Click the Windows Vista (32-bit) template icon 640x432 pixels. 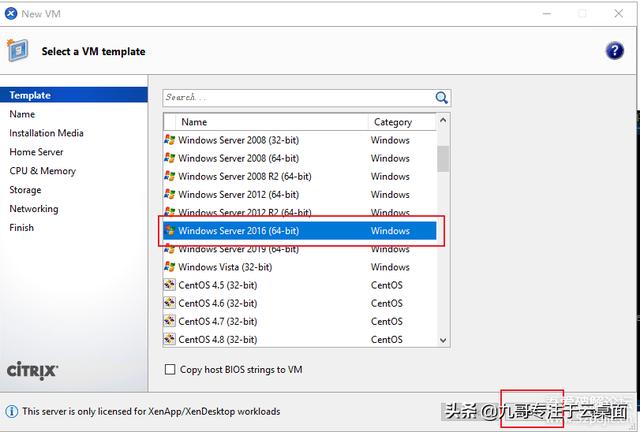pos(170,267)
